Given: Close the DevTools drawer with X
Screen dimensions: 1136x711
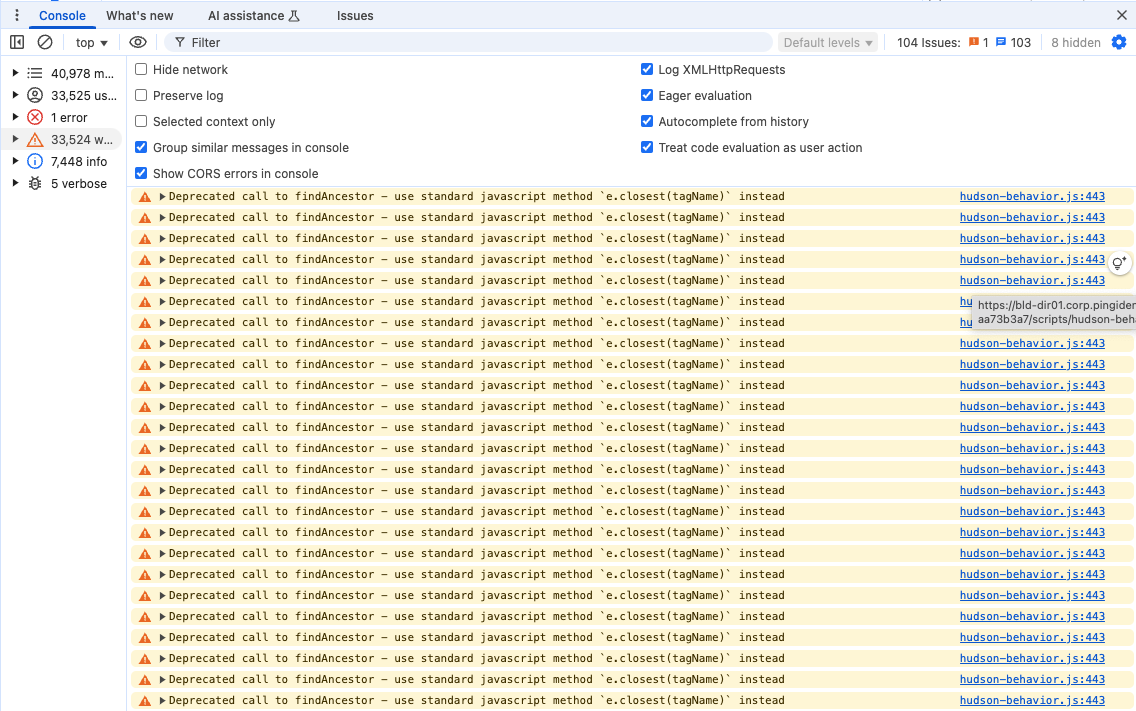Looking at the screenshot, I should click(x=1121, y=15).
